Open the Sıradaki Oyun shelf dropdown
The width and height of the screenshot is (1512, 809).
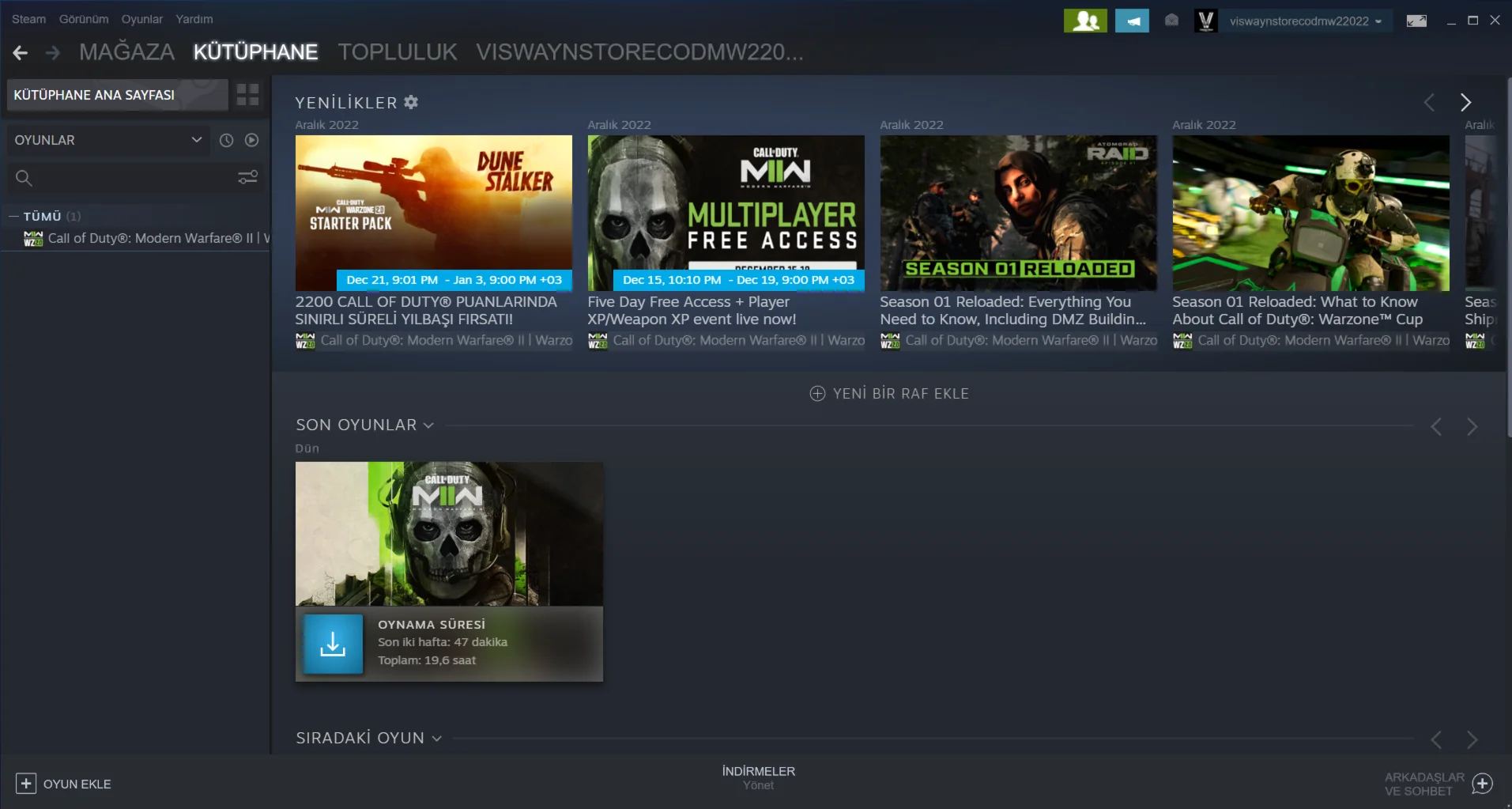[436, 739]
